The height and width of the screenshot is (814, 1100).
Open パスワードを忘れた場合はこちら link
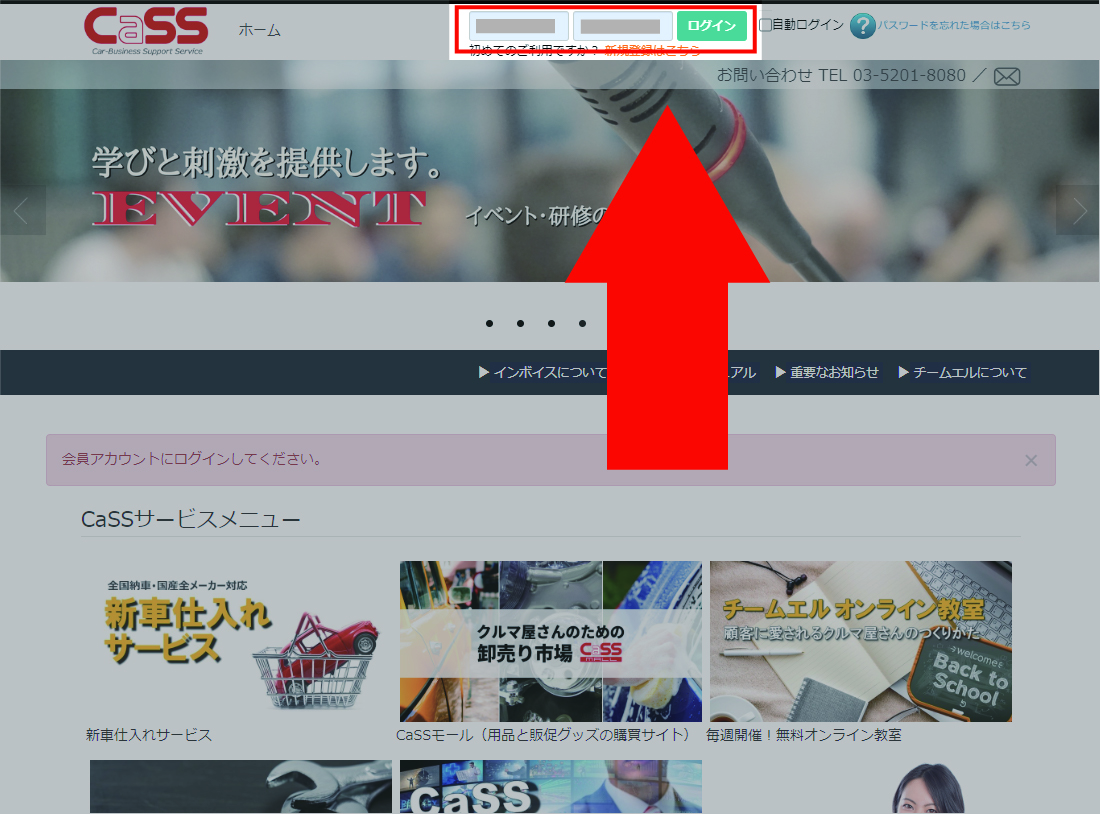coord(954,25)
